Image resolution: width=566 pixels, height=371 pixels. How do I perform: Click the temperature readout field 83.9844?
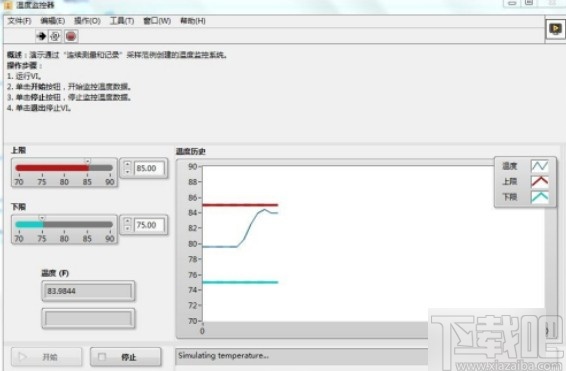pyautogui.click(x=88, y=291)
